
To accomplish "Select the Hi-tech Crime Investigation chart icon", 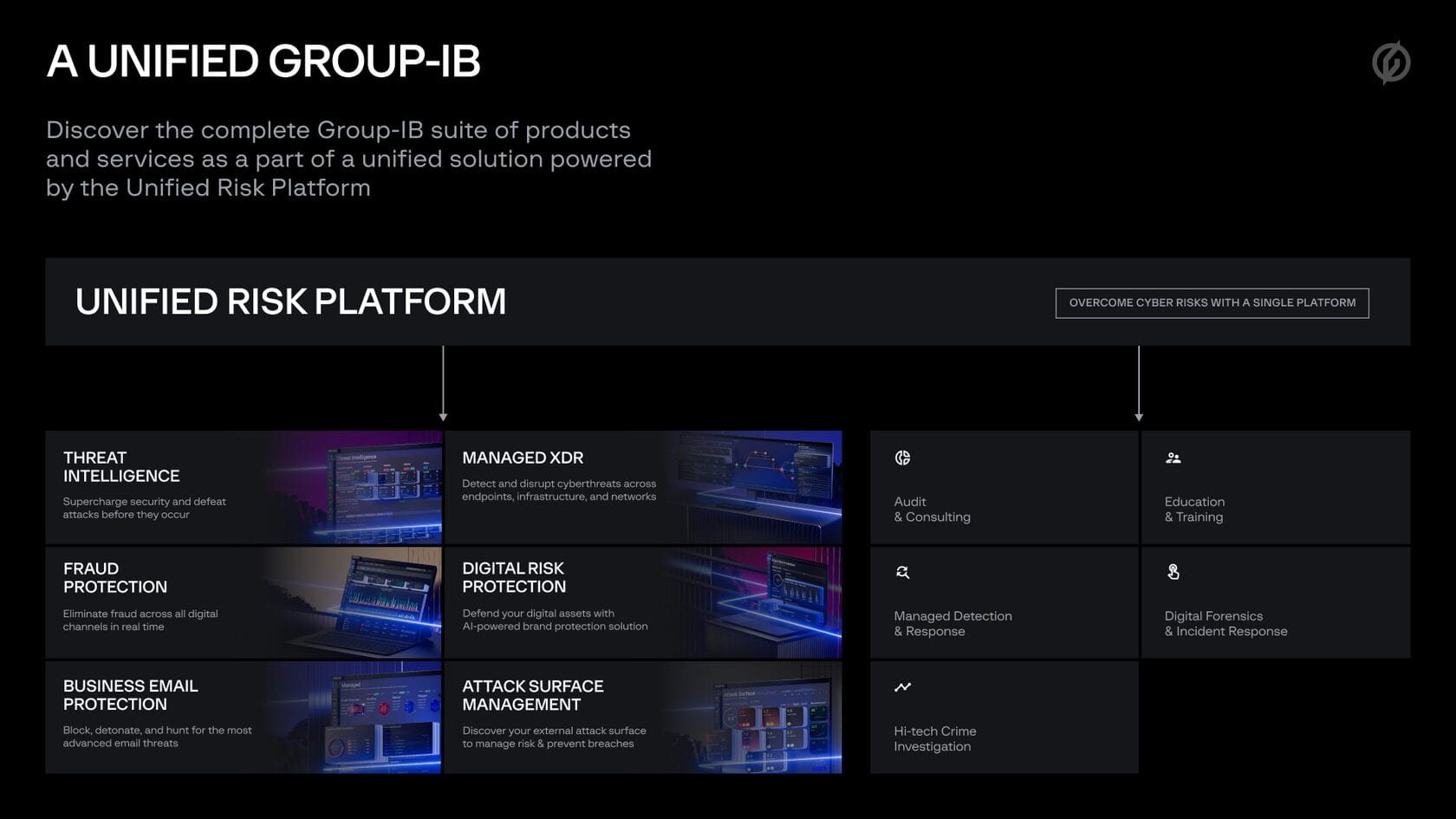I will [903, 686].
